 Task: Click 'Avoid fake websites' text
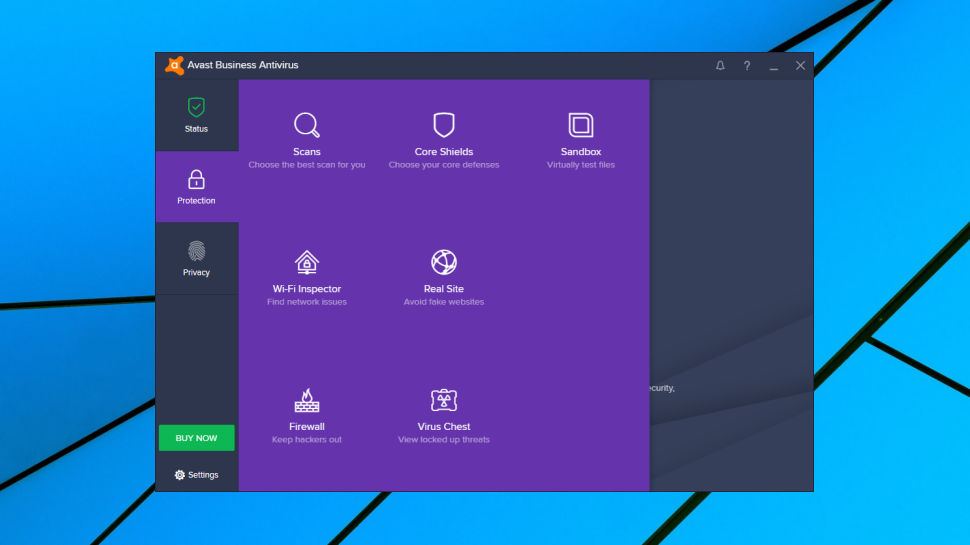point(444,303)
